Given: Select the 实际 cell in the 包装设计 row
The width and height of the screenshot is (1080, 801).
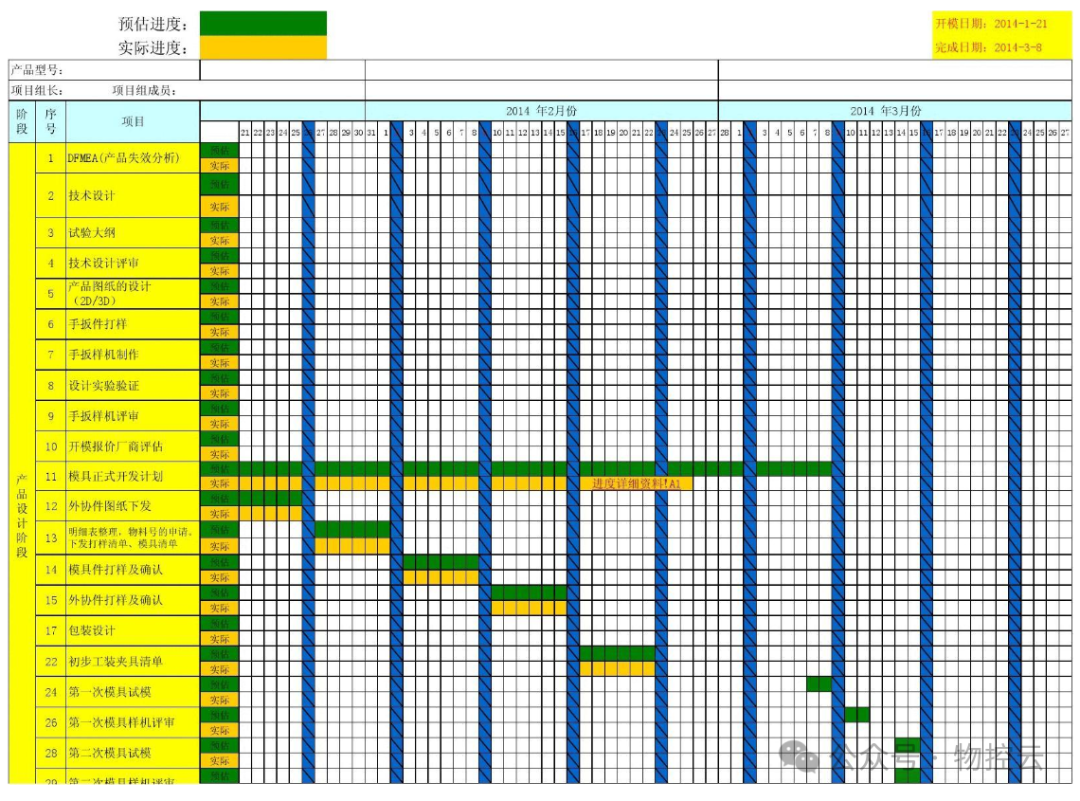Looking at the screenshot, I should (x=220, y=638).
